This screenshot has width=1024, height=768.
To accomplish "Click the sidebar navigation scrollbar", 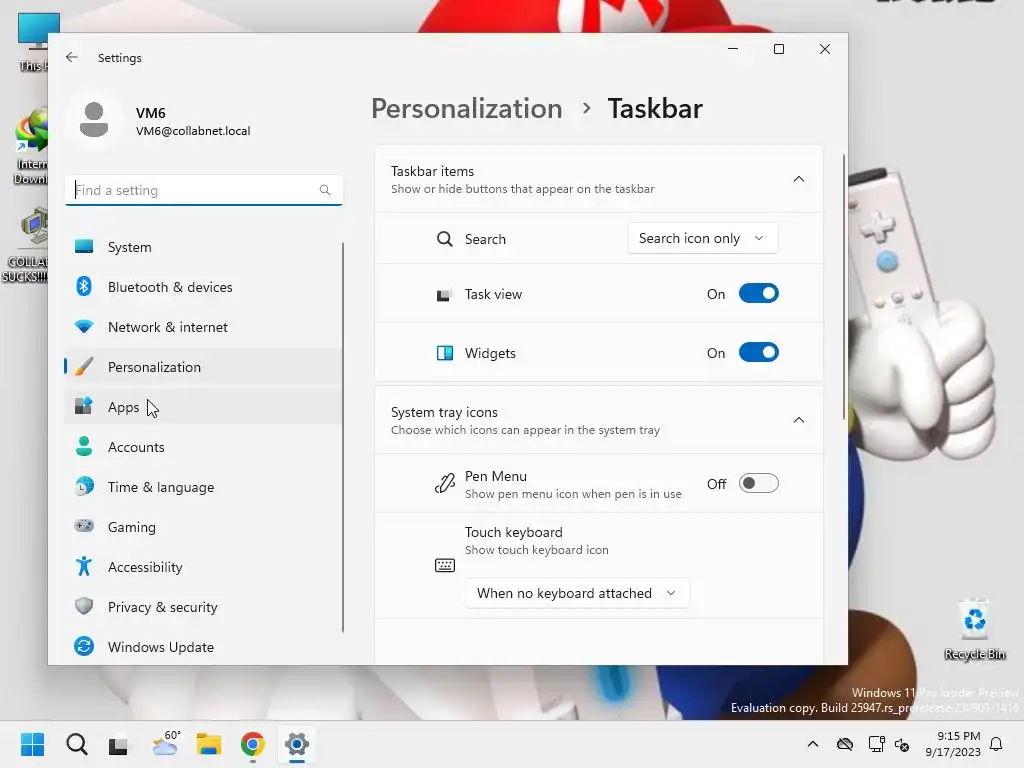I will click(x=342, y=438).
